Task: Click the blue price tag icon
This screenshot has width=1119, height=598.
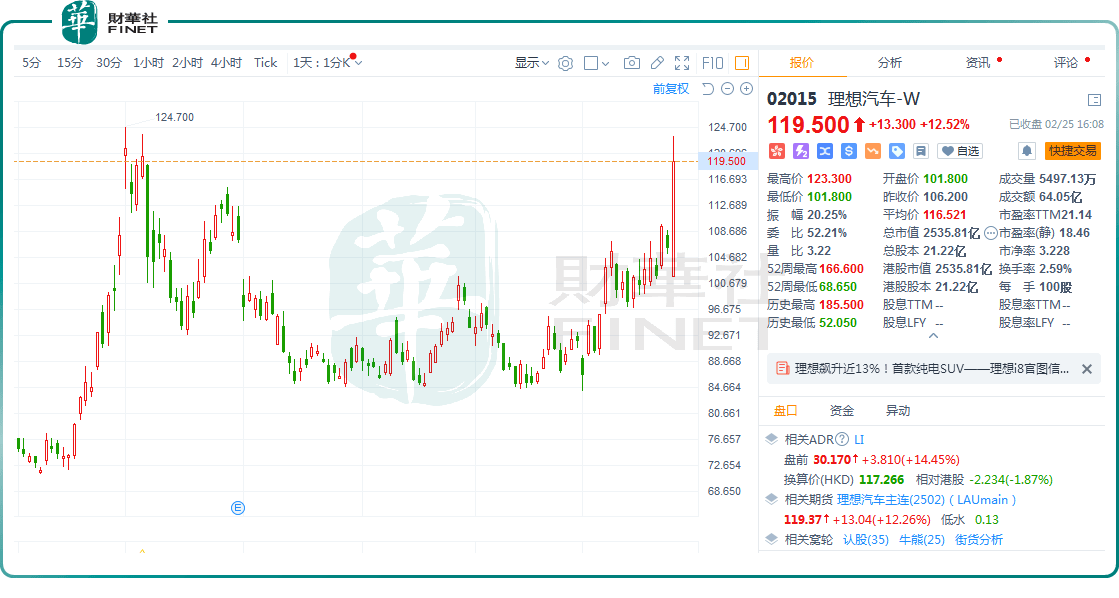Action: [x=897, y=151]
